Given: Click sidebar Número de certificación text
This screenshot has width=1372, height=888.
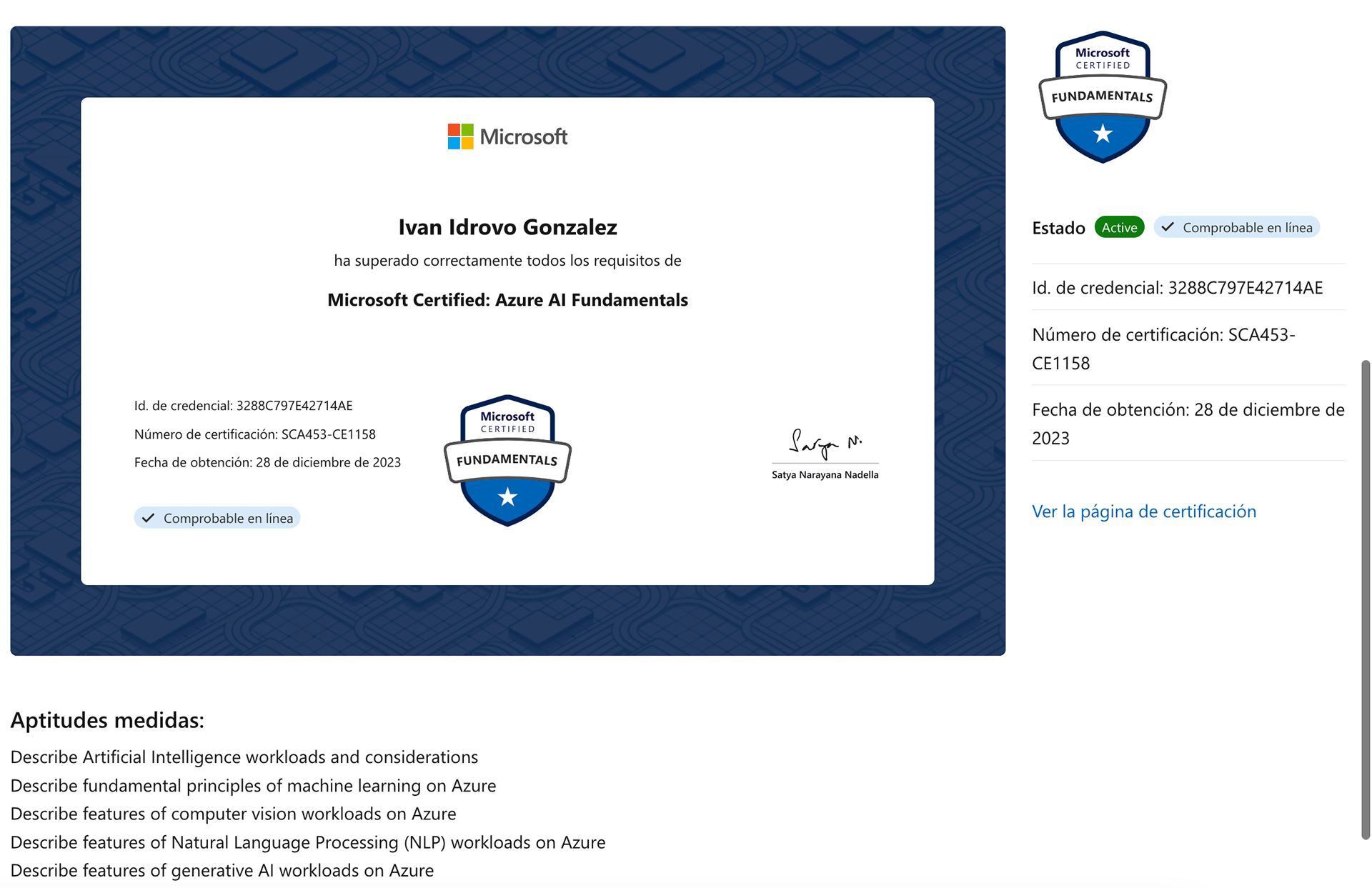Looking at the screenshot, I should pyautogui.click(x=1163, y=349).
